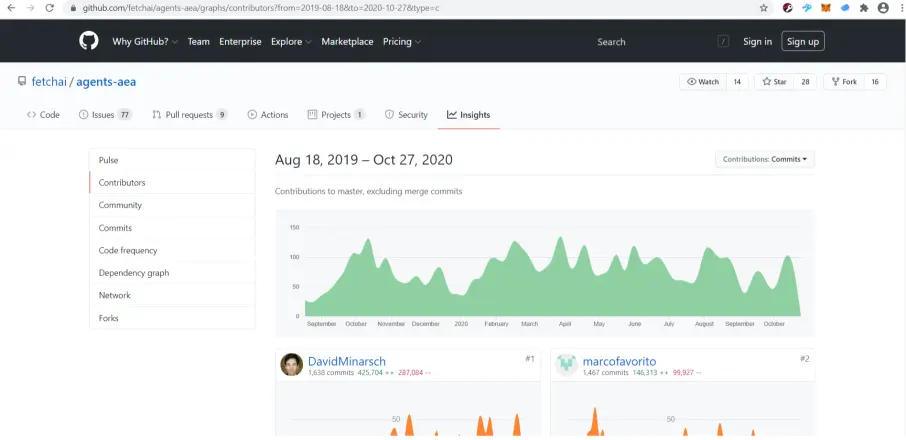Click DavidMinarsch's avatar picture
This screenshot has height=440, width=906.
pyautogui.click(x=292, y=364)
